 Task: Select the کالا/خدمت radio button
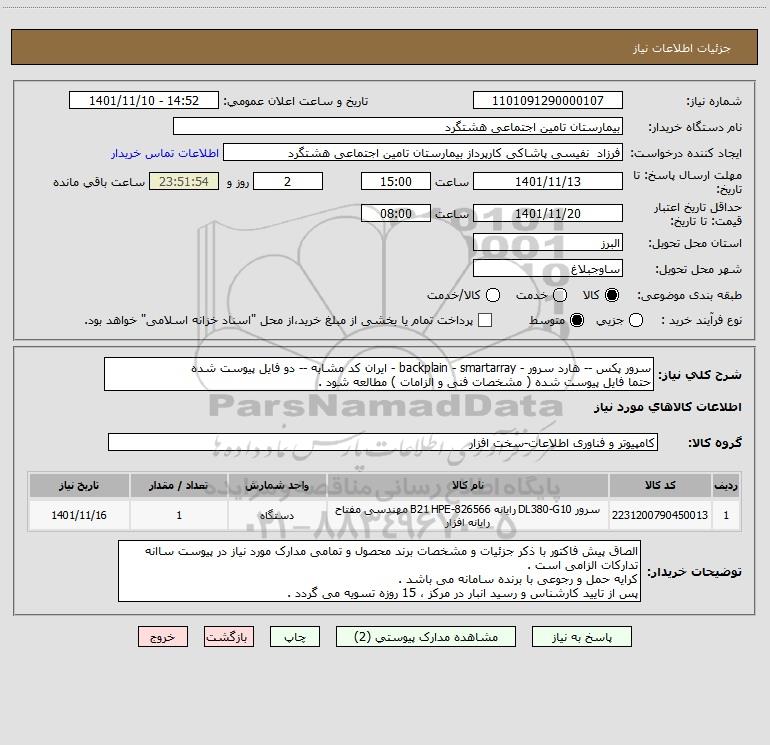point(493,295)
